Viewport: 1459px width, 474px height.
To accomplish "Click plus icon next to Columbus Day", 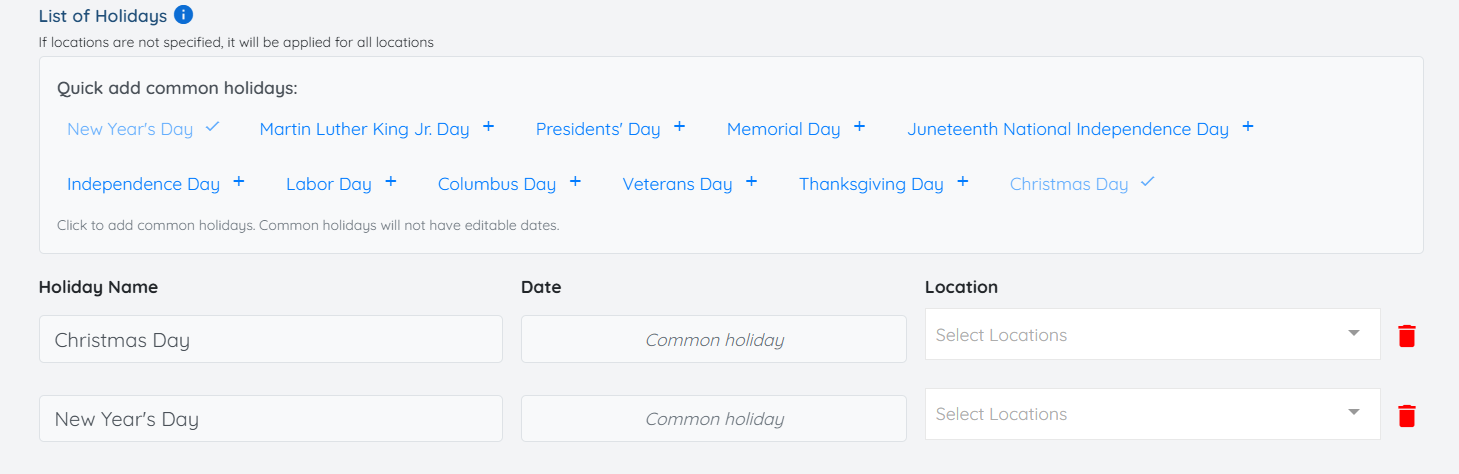I will click(x=575, y=182).
